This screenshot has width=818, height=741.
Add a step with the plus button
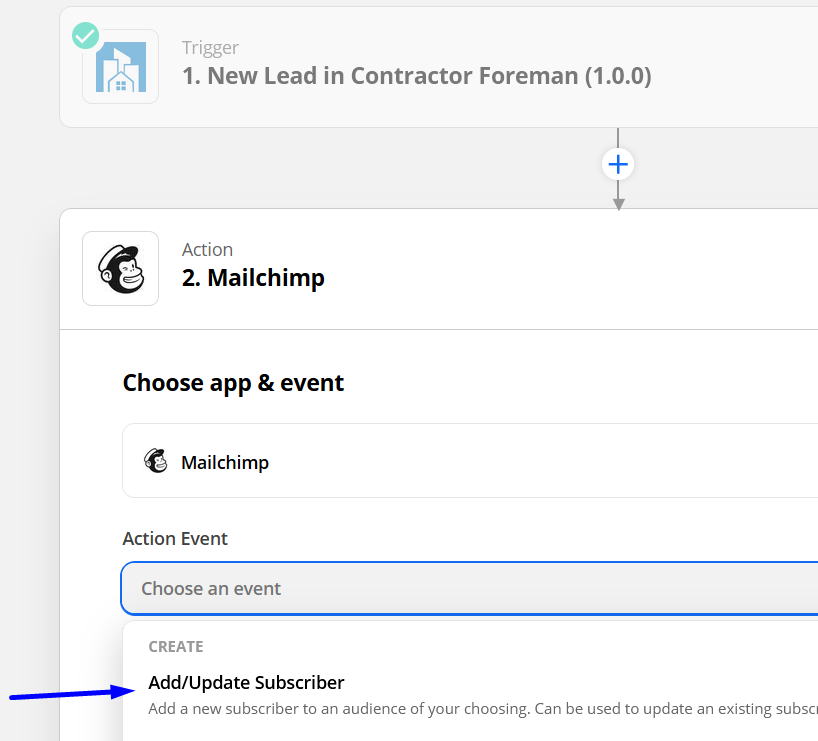618,164
